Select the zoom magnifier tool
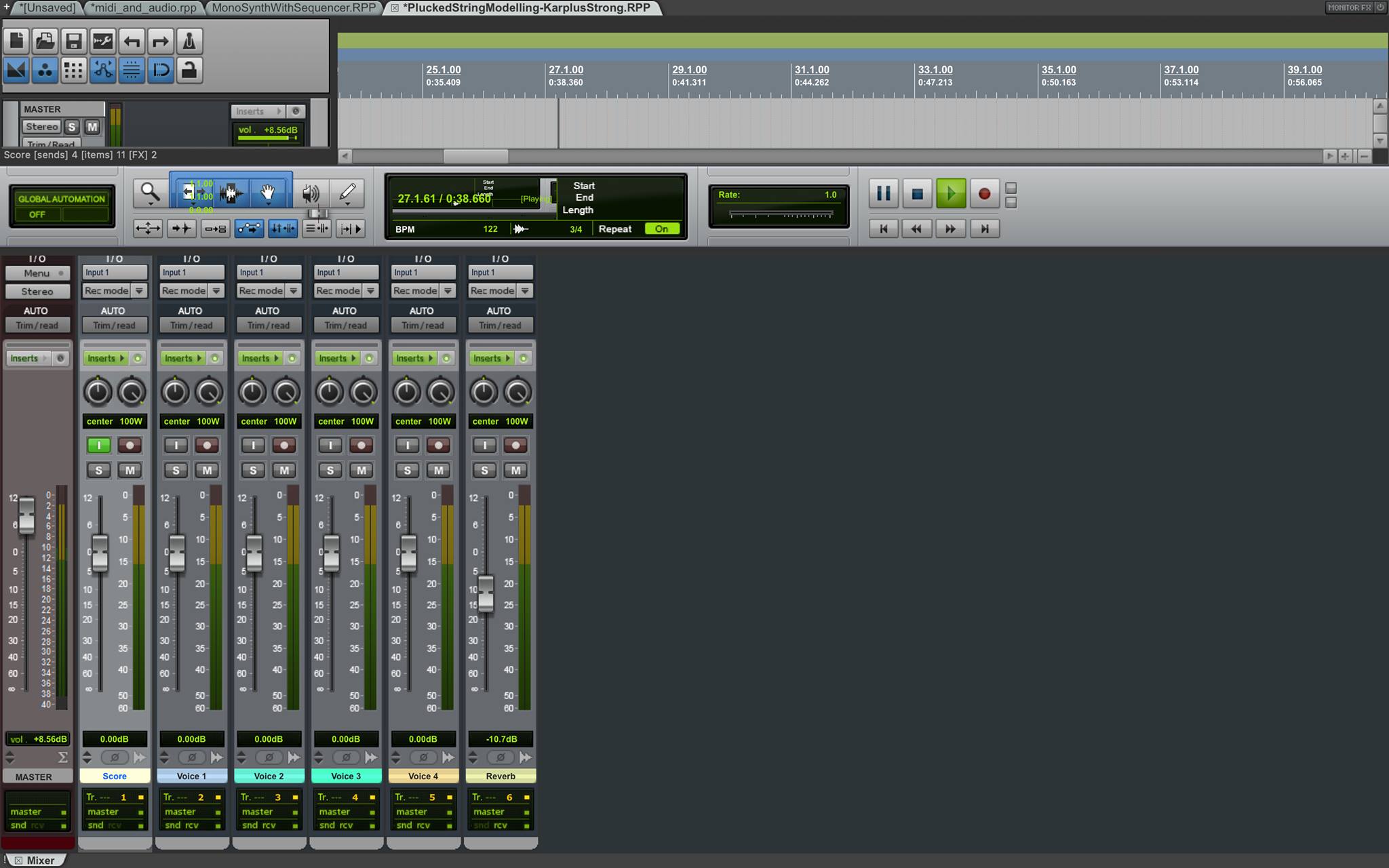Image resolution: width=1389 pixels, height=868 pixels. pyautogui.click(x=150, y=194)
